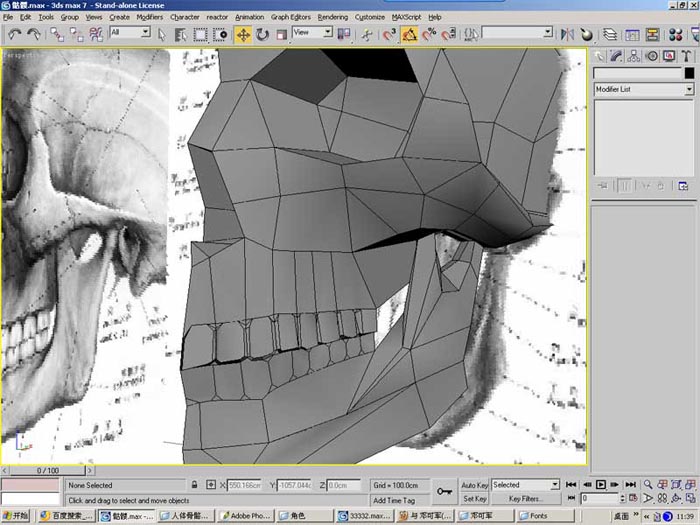Click the viewport Zoom magnifier icon

[648, 484]
